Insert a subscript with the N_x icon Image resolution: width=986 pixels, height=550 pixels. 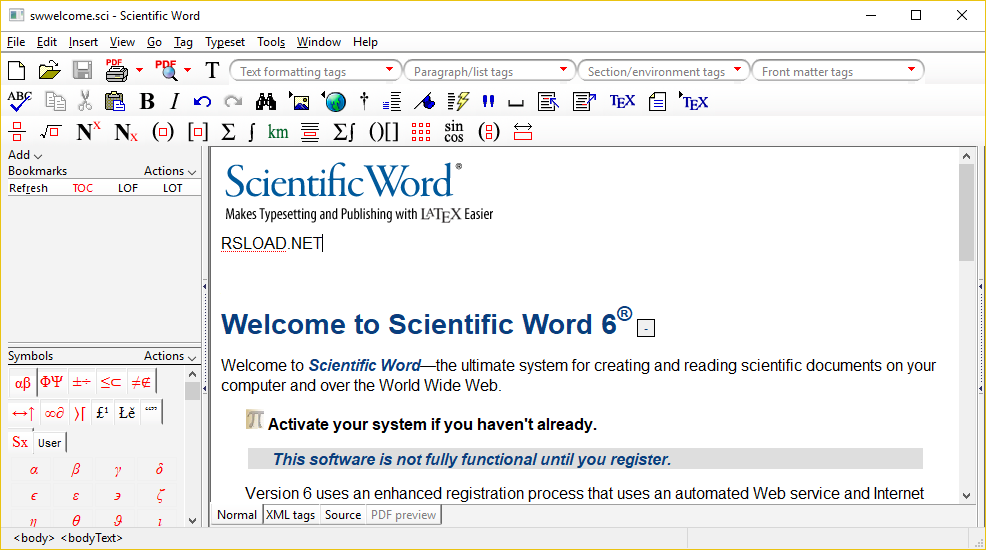pos(126,132)
